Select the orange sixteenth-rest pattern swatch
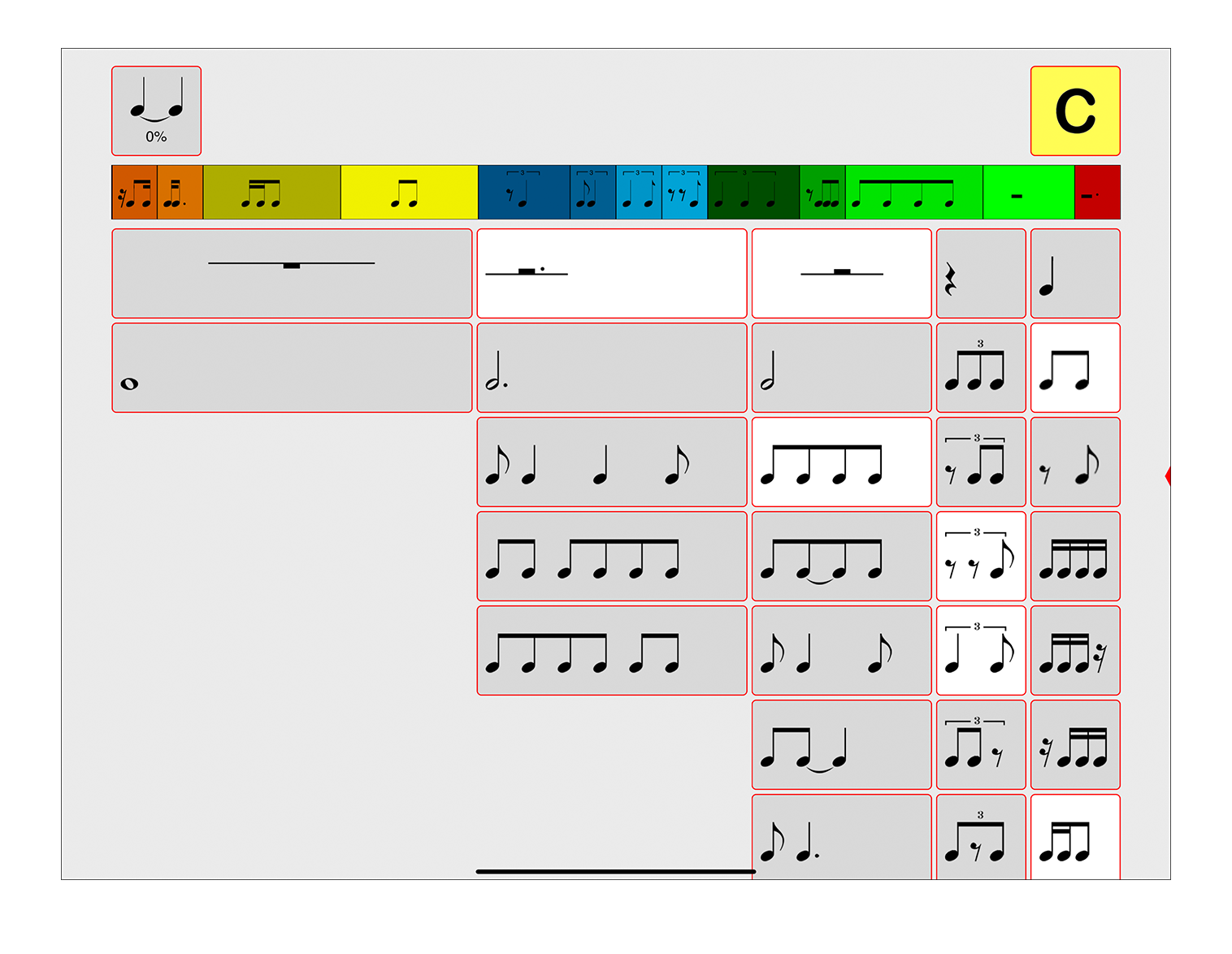This screenshot has height=954, width=1232. (x=134, y=193)
